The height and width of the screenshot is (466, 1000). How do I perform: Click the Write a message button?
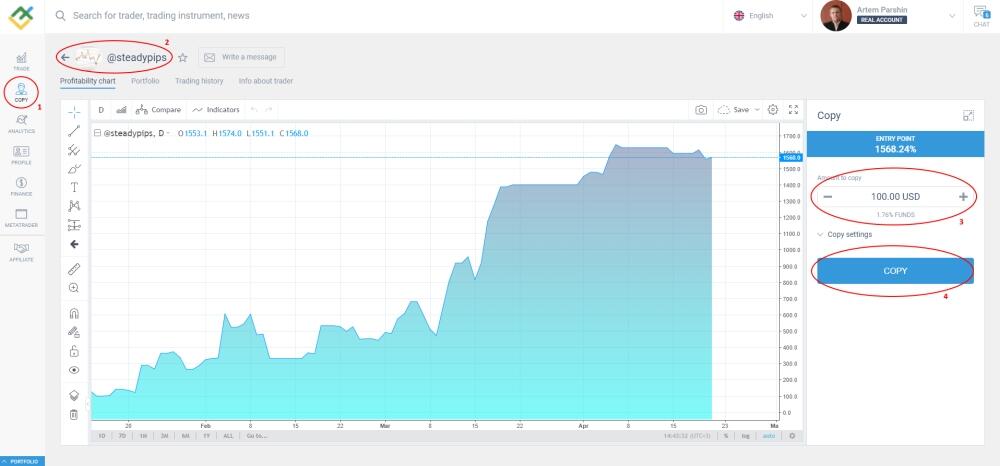(x=241, y=58)
